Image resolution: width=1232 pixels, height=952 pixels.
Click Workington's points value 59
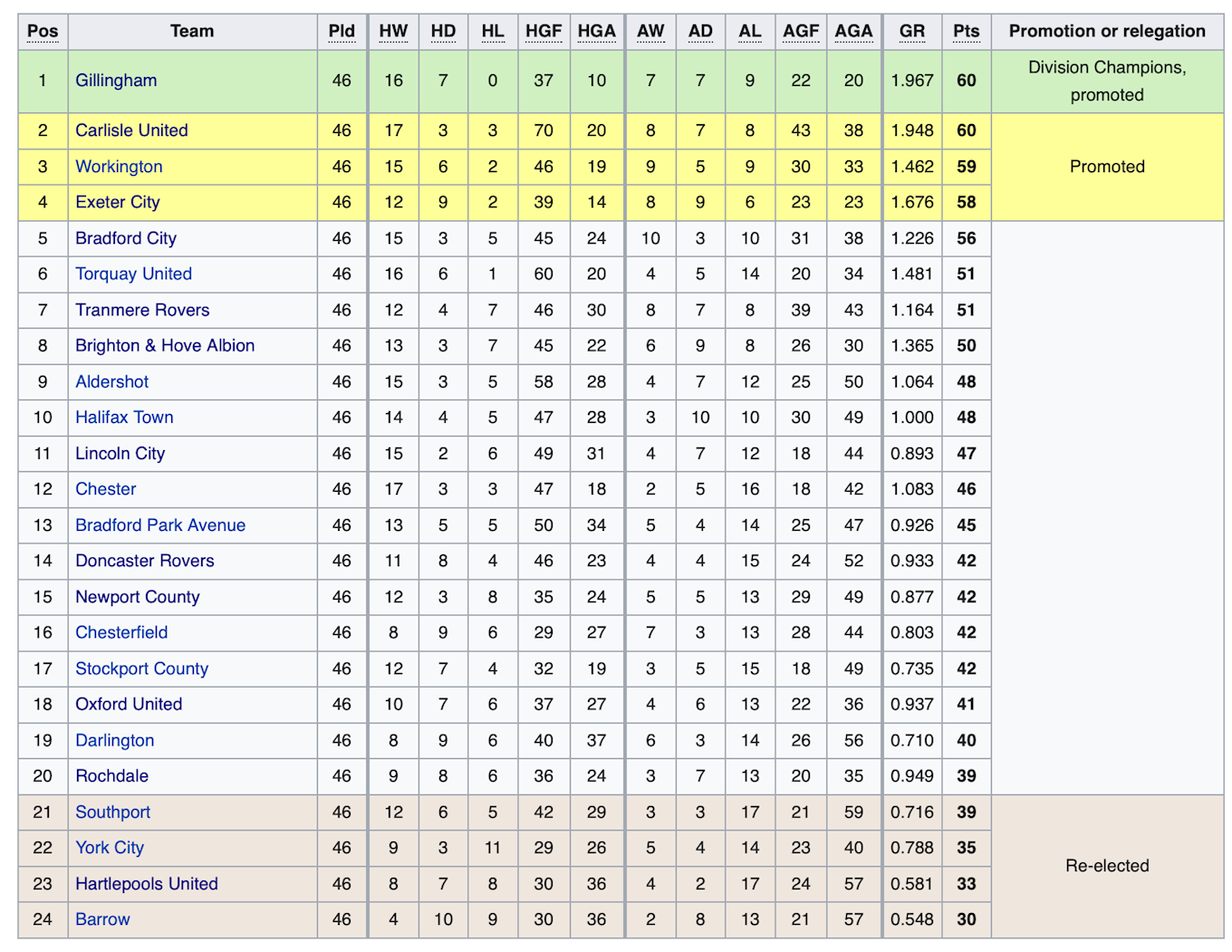pyautogui.click(x=967, y=167)
